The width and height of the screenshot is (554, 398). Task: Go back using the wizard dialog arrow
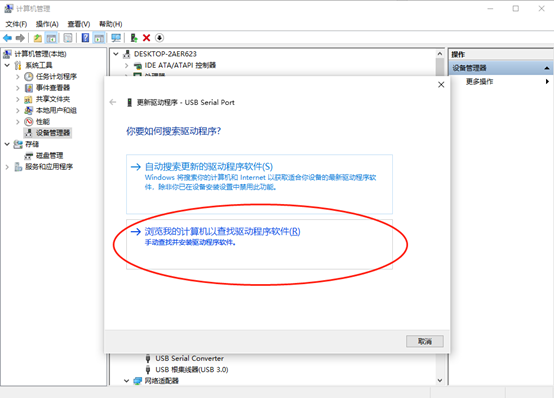click(x=113, y=102)
